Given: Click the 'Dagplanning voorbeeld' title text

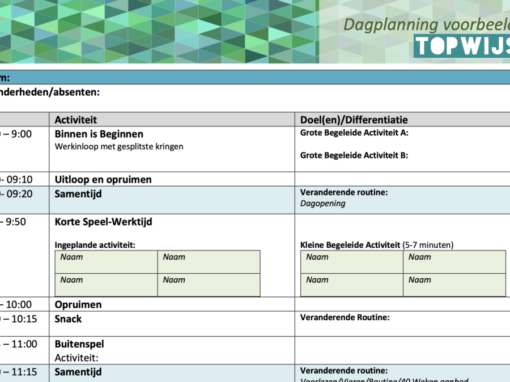Looking at the screenshot, I should click(427, 25).
